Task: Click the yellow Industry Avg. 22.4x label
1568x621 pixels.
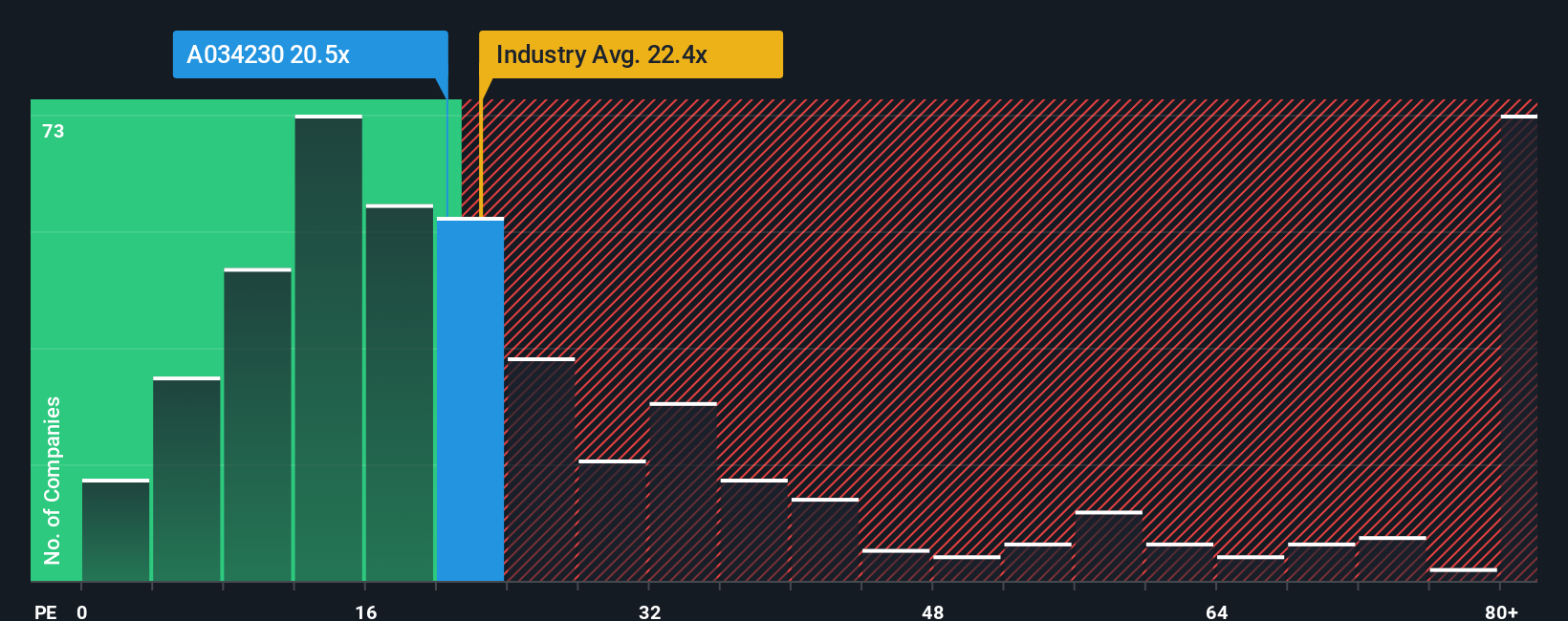Action: [631, 54]
